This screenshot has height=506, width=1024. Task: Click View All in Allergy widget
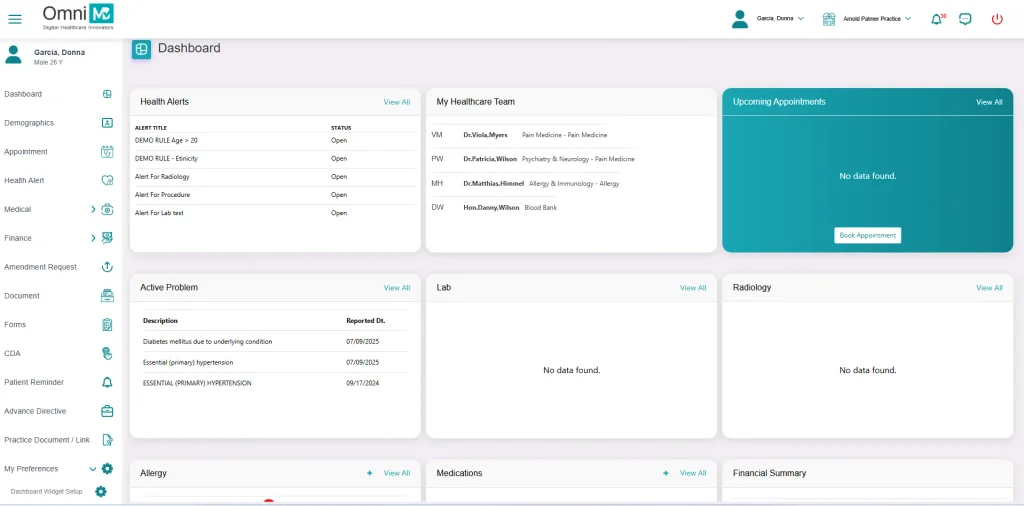click(x=397, y=473)
